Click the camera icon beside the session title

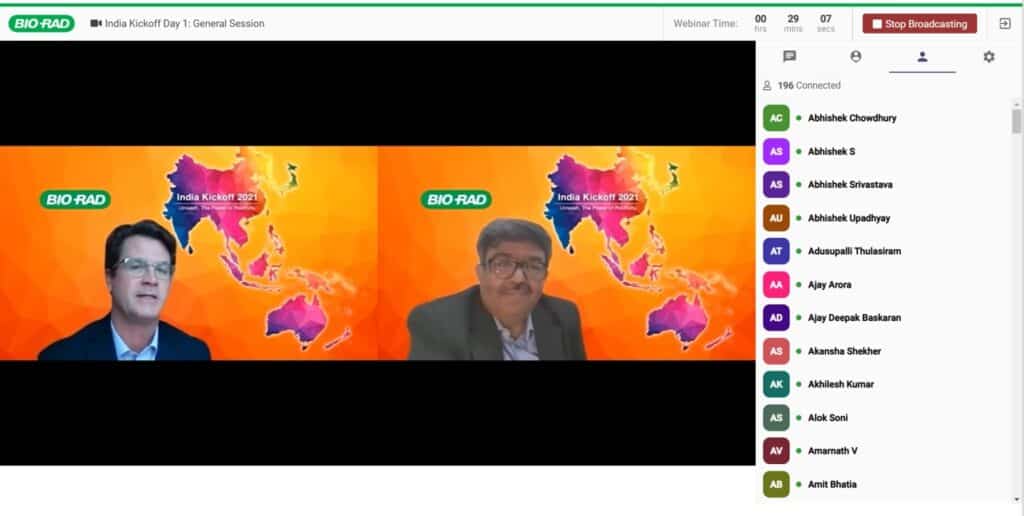pyautogui.click(x=96, y=23)
